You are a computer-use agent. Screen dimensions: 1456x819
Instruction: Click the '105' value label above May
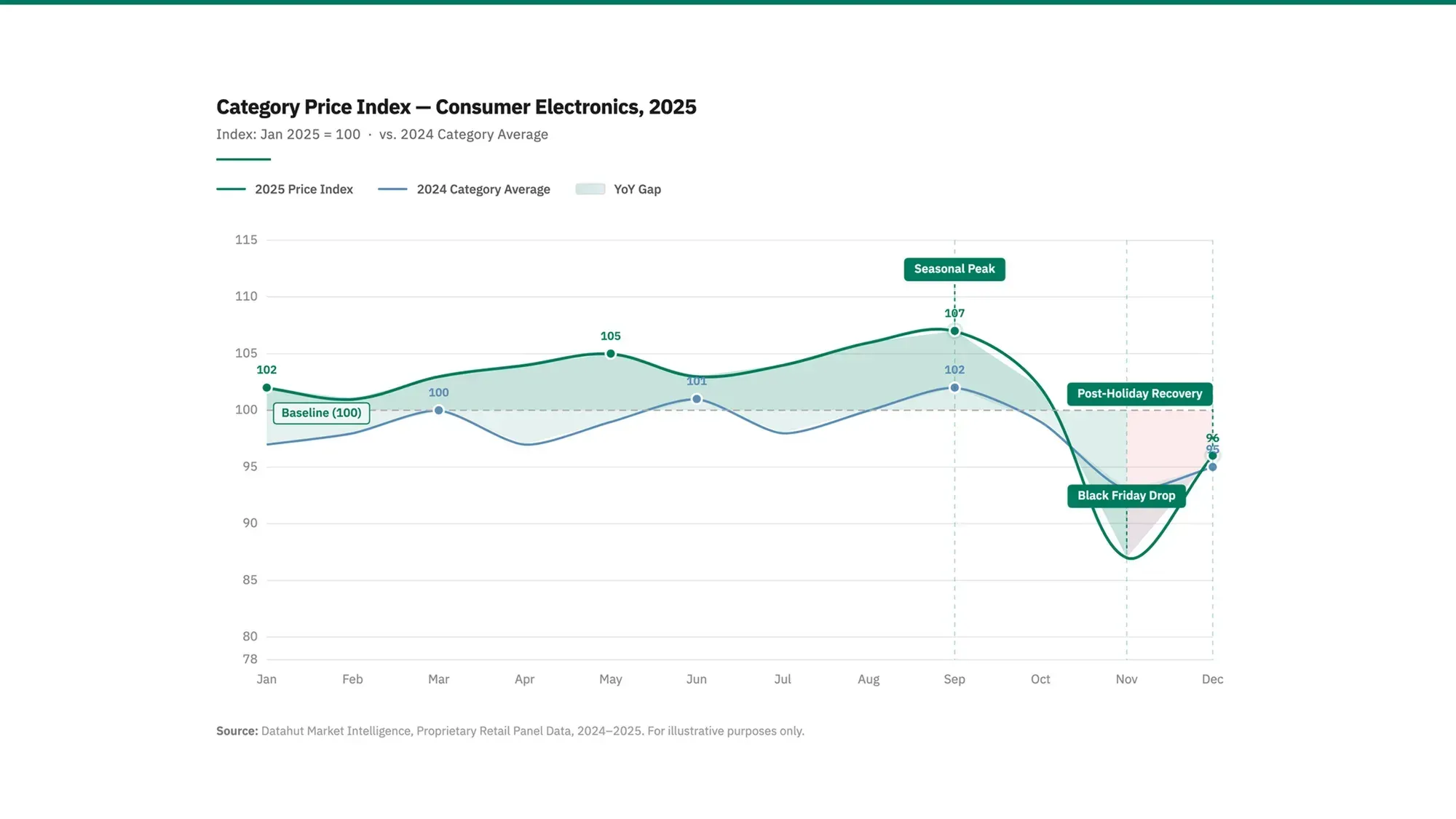(x=611, y=336)
